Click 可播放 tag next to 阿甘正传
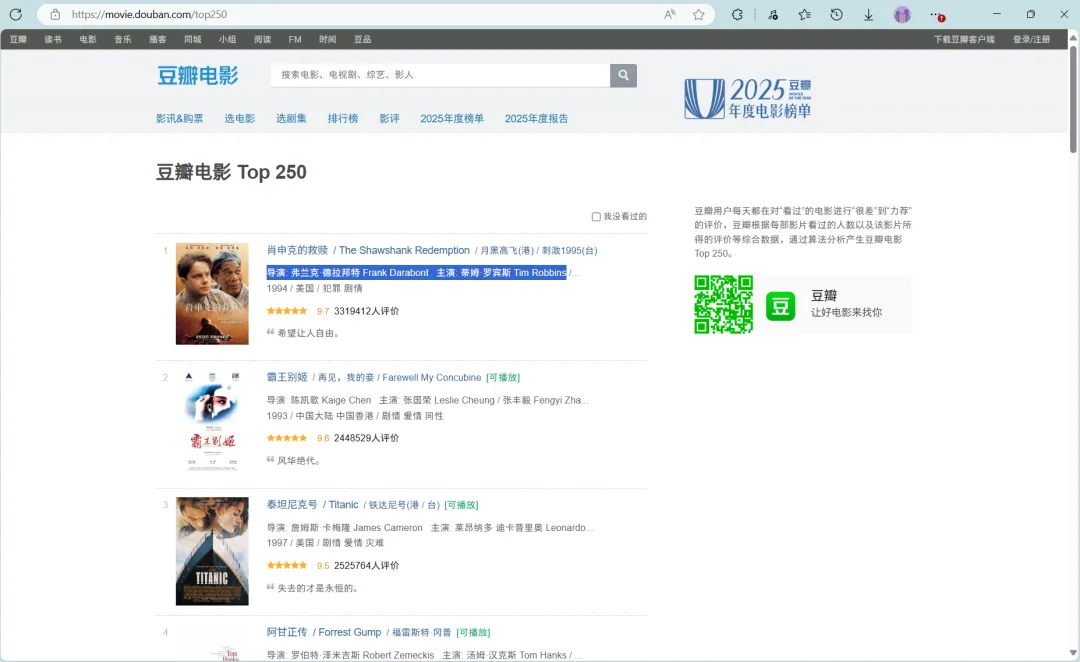 point(473,632)
